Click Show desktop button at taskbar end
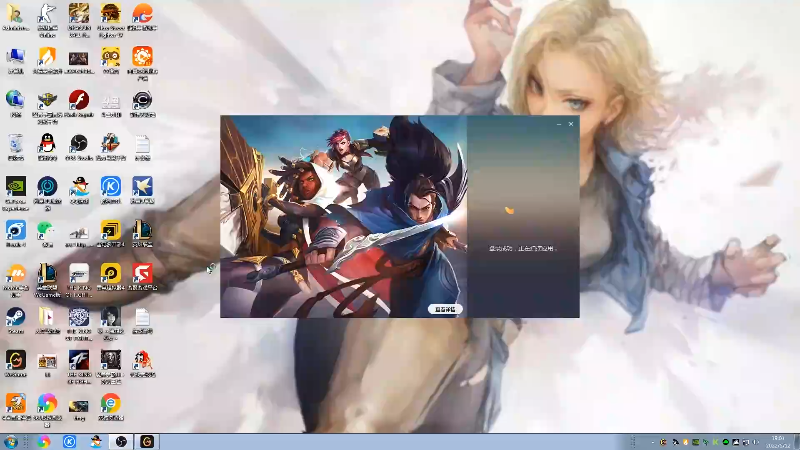Screen dimensions: 800x450 pyautogui.click(x=796, y=442)
